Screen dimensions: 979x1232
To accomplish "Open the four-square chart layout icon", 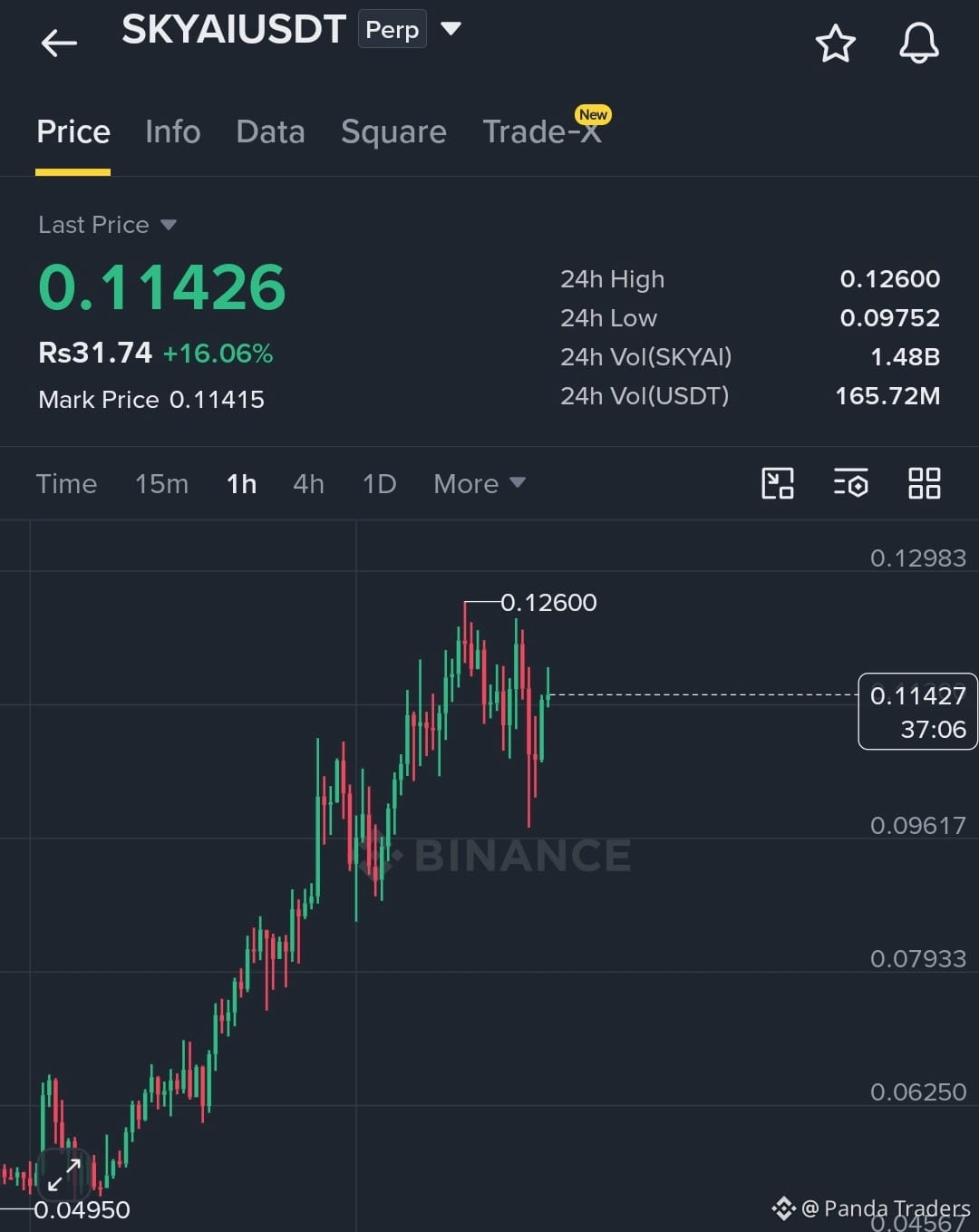I will tap(924, 483).
